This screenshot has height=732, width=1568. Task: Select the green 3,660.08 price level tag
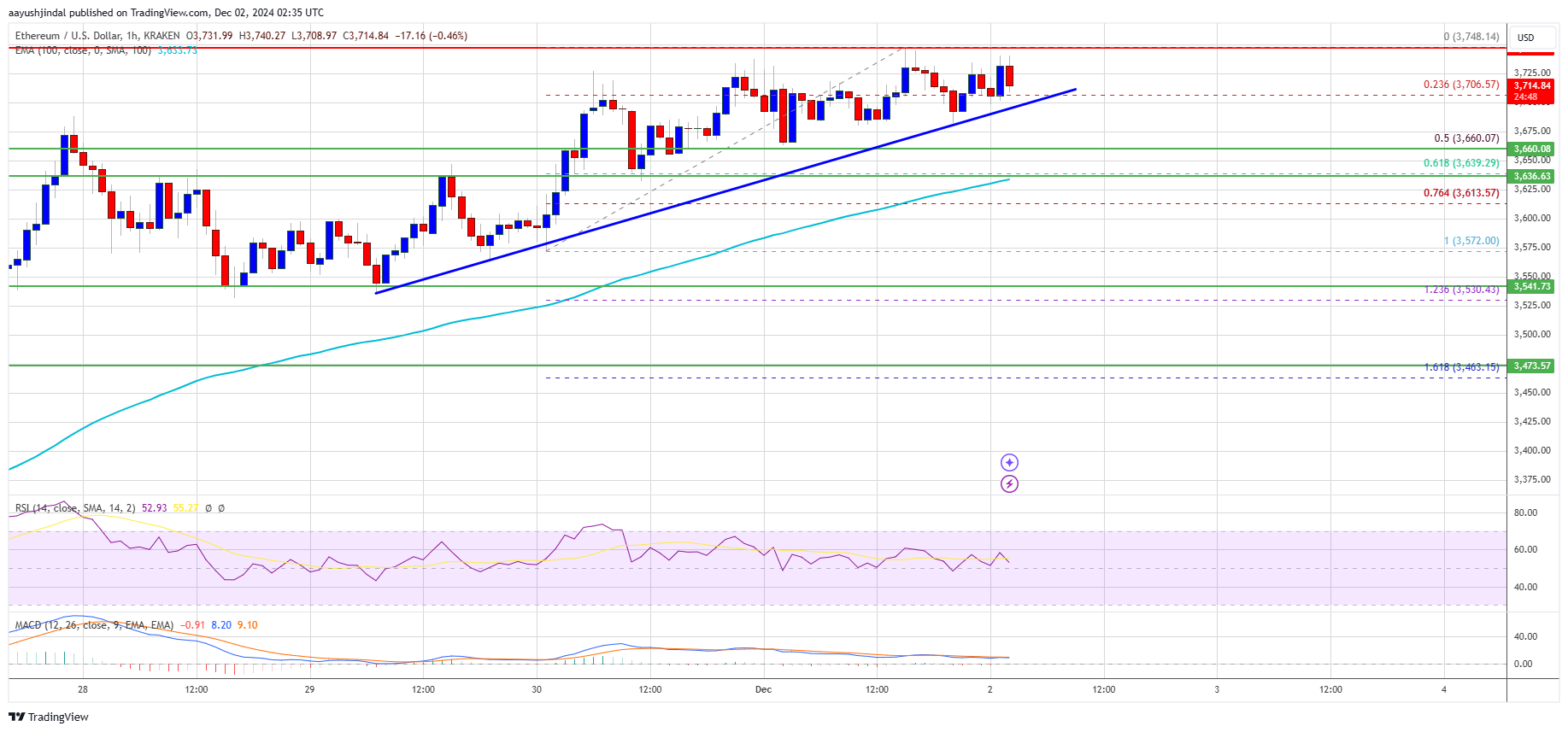coord(1532,149)
